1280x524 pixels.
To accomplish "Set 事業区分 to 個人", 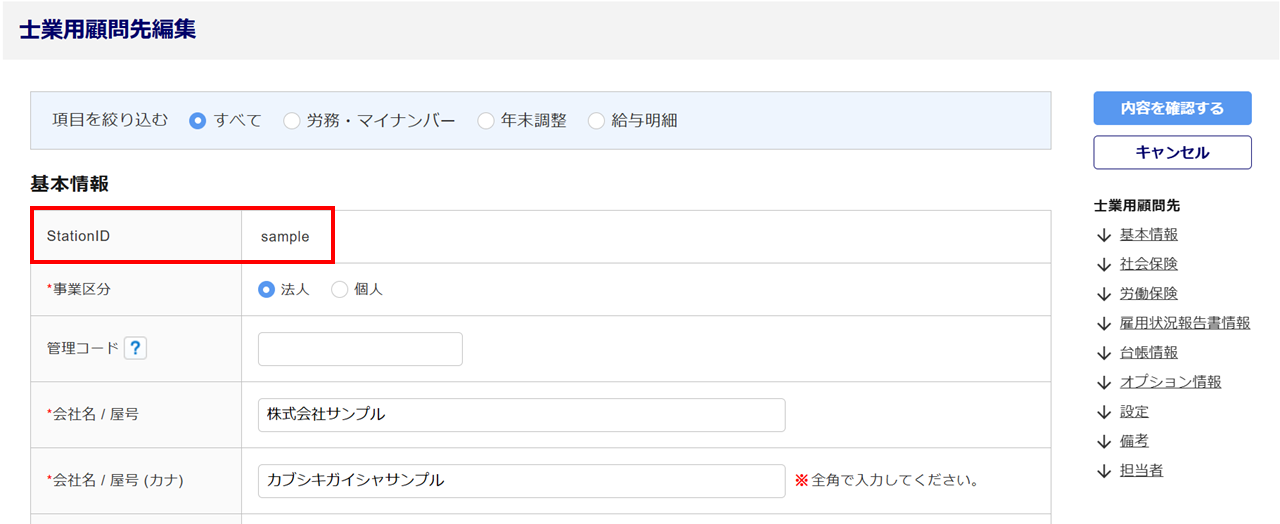I will (x=340, y=289).
